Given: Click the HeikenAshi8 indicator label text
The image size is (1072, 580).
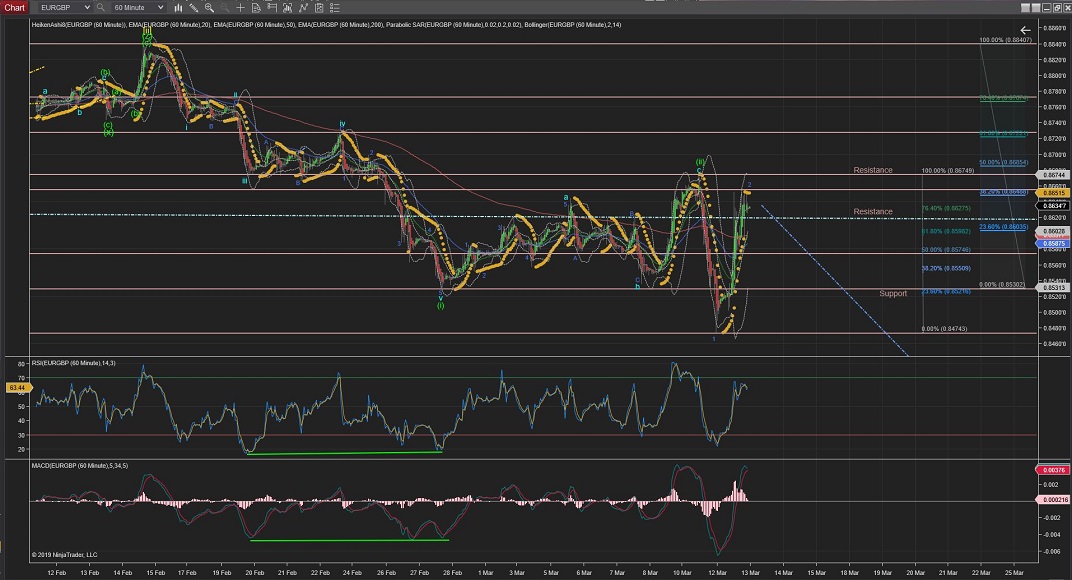Looking at the screenshot, I should point(79,25).
